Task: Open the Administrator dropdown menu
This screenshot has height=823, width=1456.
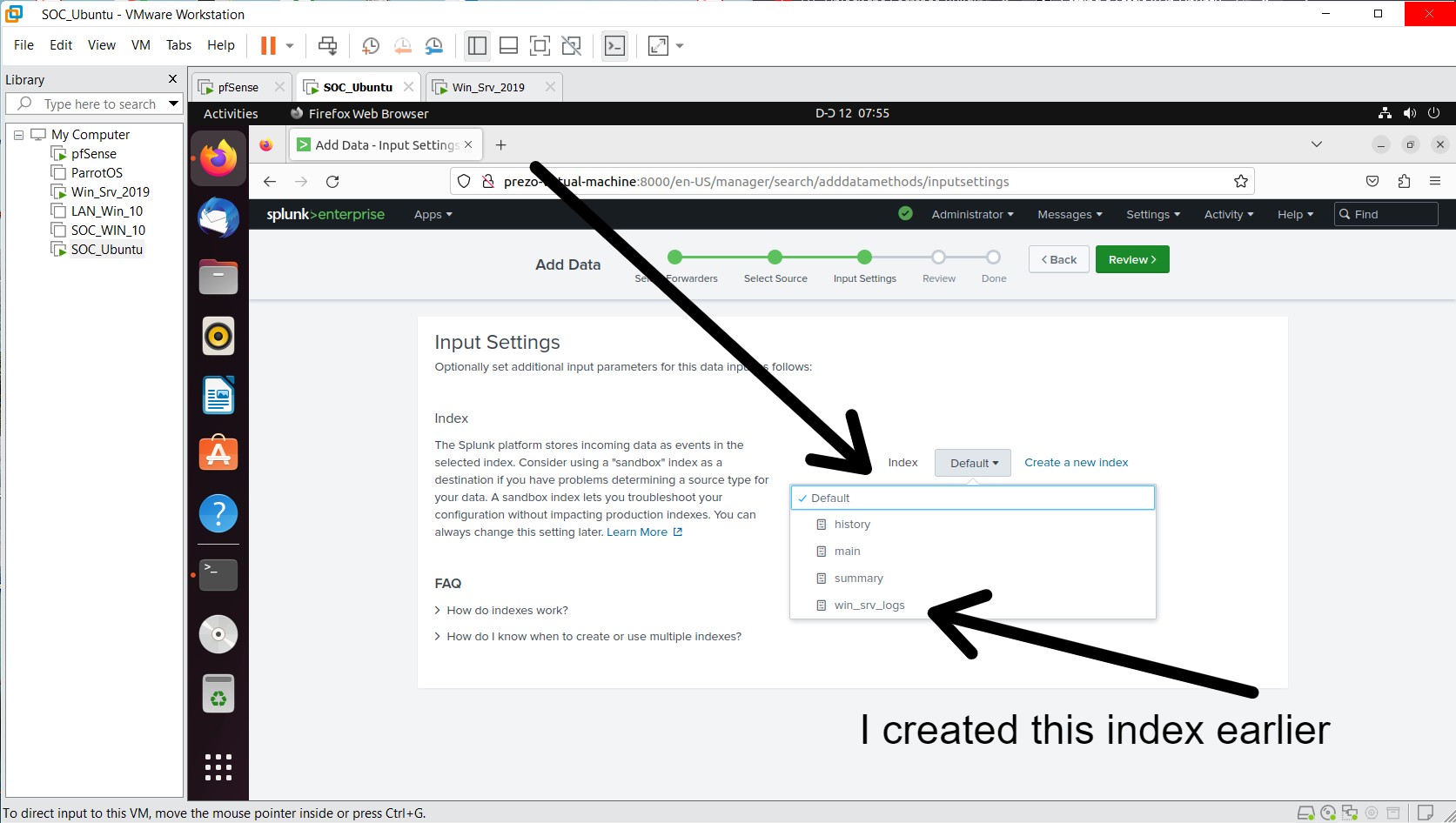Action: coord(972,214)
